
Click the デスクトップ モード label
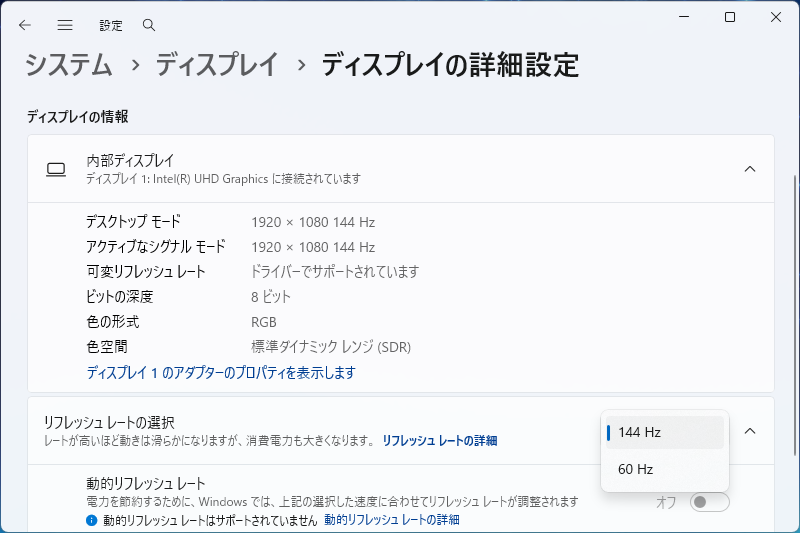pyautogui.click(x=133, y=222)
